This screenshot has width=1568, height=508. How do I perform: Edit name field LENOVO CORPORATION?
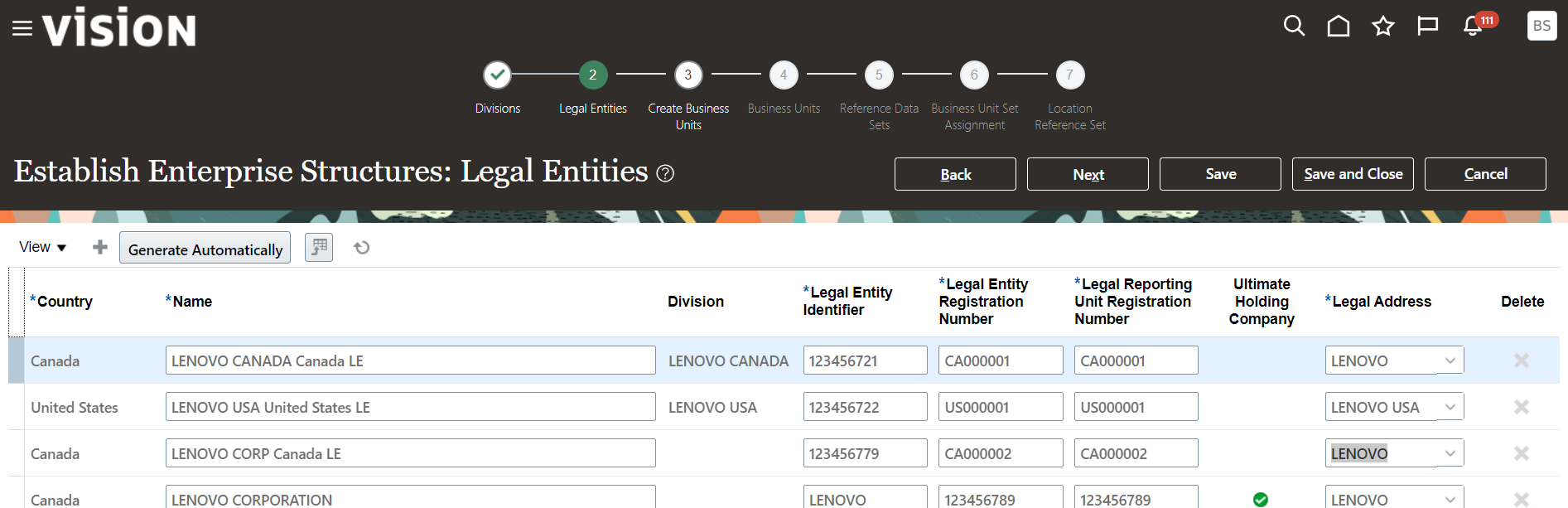[410, 497]
